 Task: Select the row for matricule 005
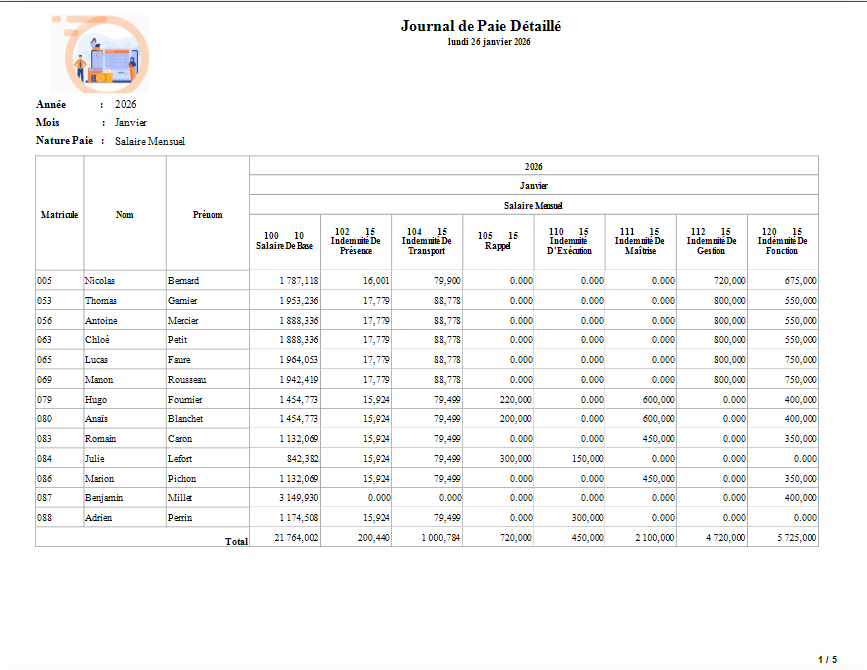[427, 281]
